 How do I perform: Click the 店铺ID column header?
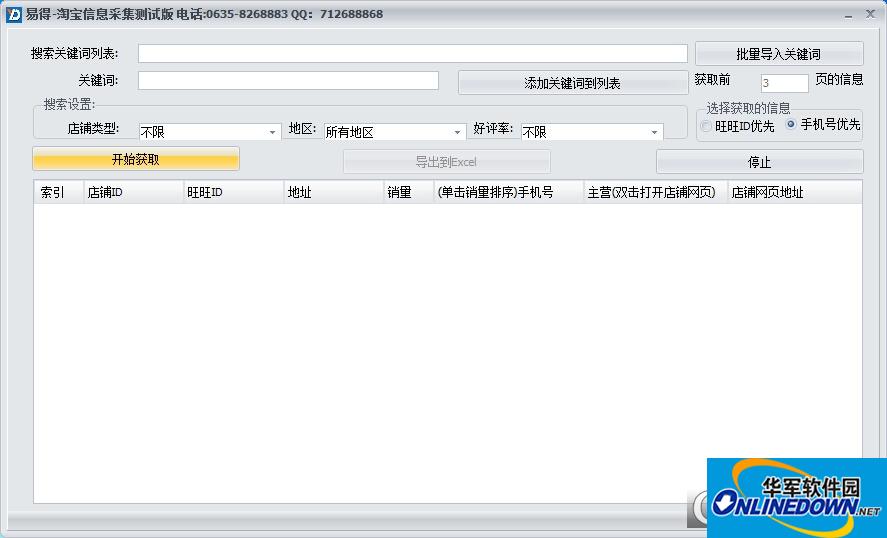click(x=134, y=192)
